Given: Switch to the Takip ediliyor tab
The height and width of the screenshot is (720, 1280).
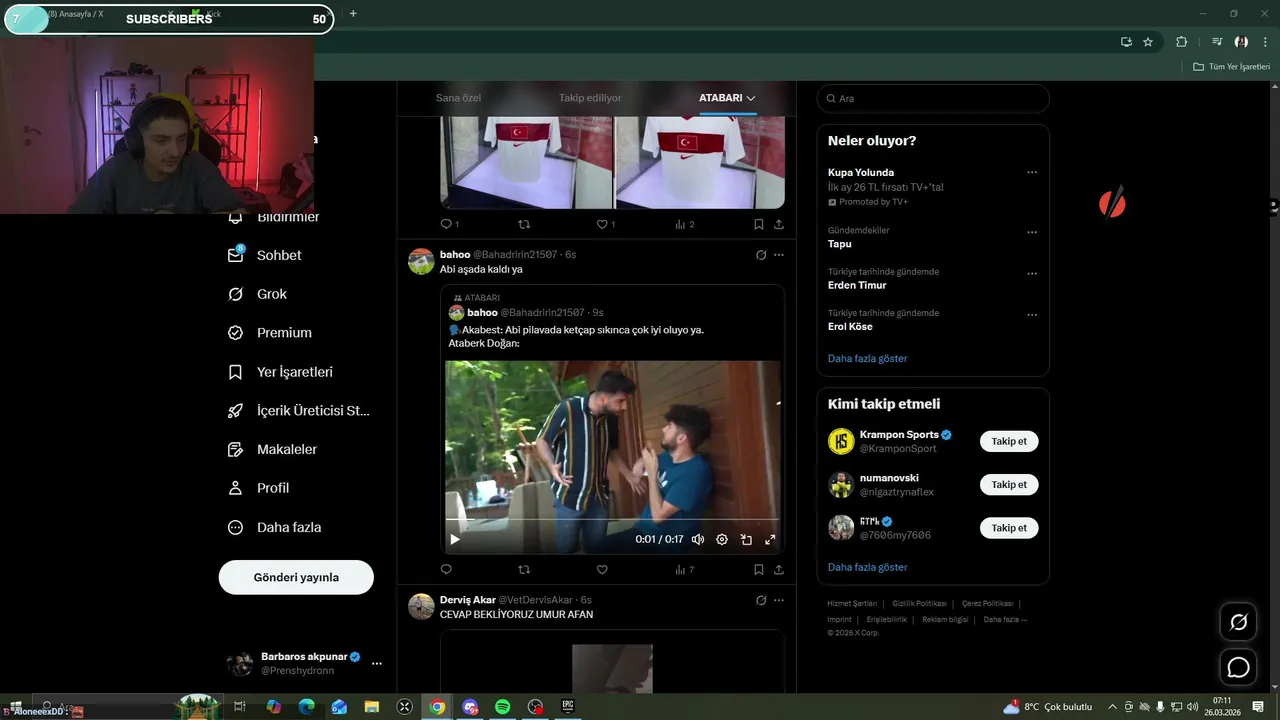Looking at the screenshot, I should pyautogui.click(x=590, y=98).
